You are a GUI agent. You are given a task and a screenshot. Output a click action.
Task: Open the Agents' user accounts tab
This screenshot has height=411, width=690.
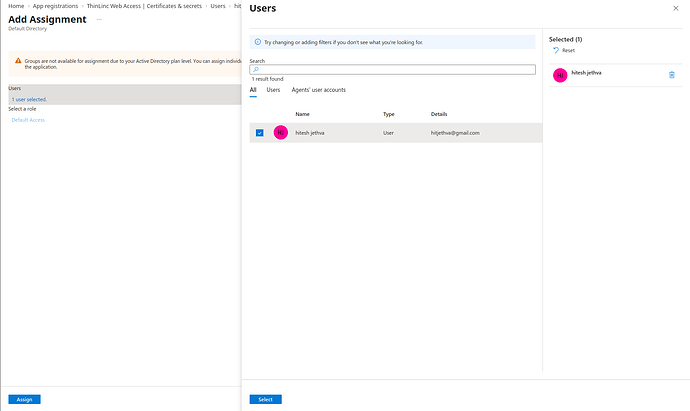319,90
